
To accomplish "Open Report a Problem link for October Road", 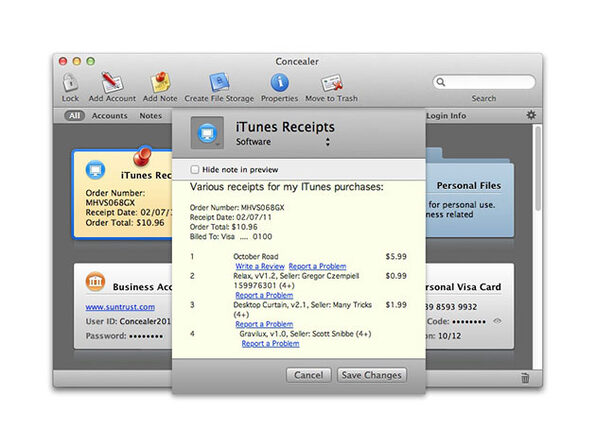I will point(317,266).
